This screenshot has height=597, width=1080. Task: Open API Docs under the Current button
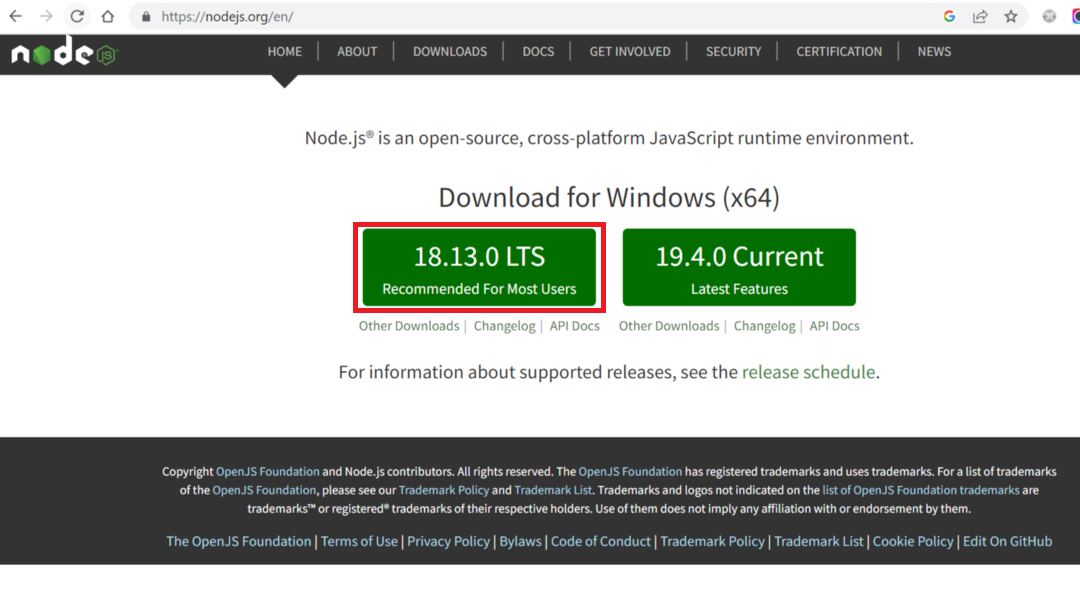pos(834,326)
